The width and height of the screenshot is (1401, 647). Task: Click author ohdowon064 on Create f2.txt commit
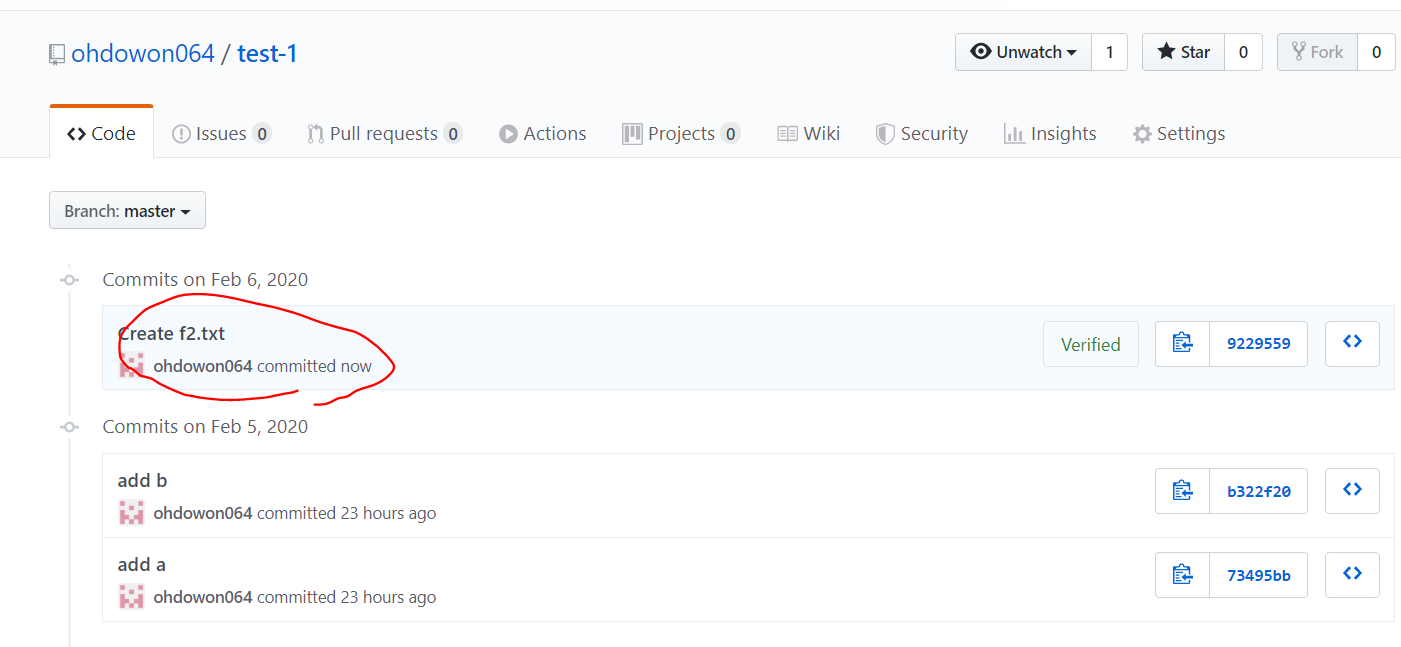pos(203,366)
